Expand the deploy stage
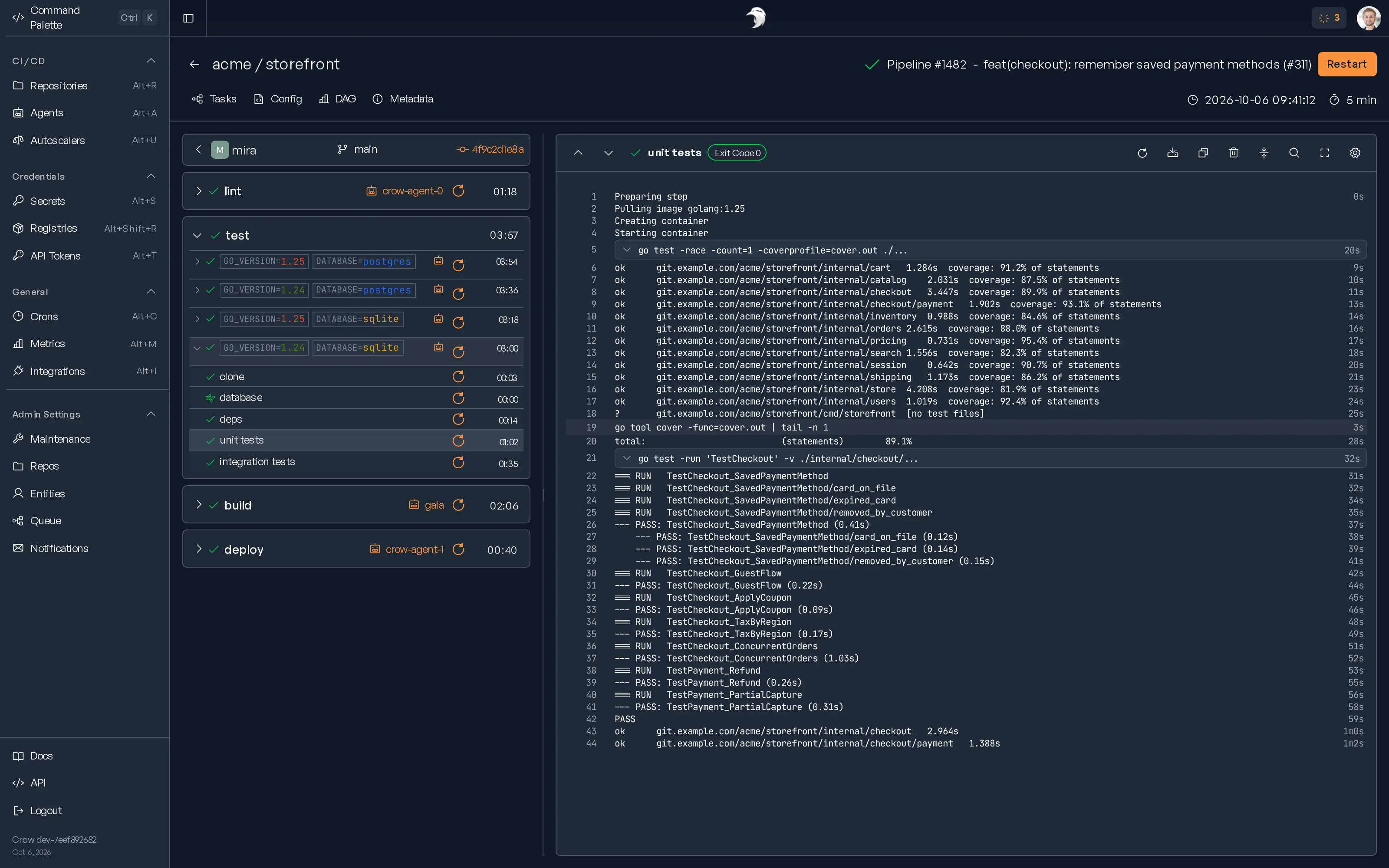Viewport: 1389px width, 868px height. tap(199, 549)
